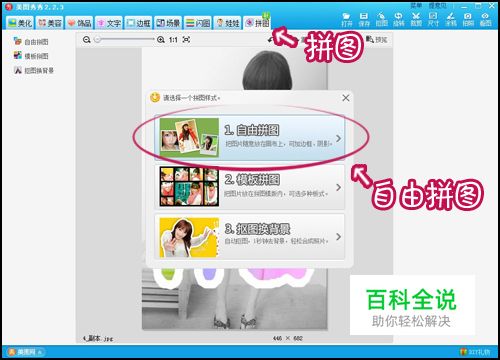Select 抠图换背景 in the left sidebar
This screenshot has height=360, width=500.
point(34,70)
